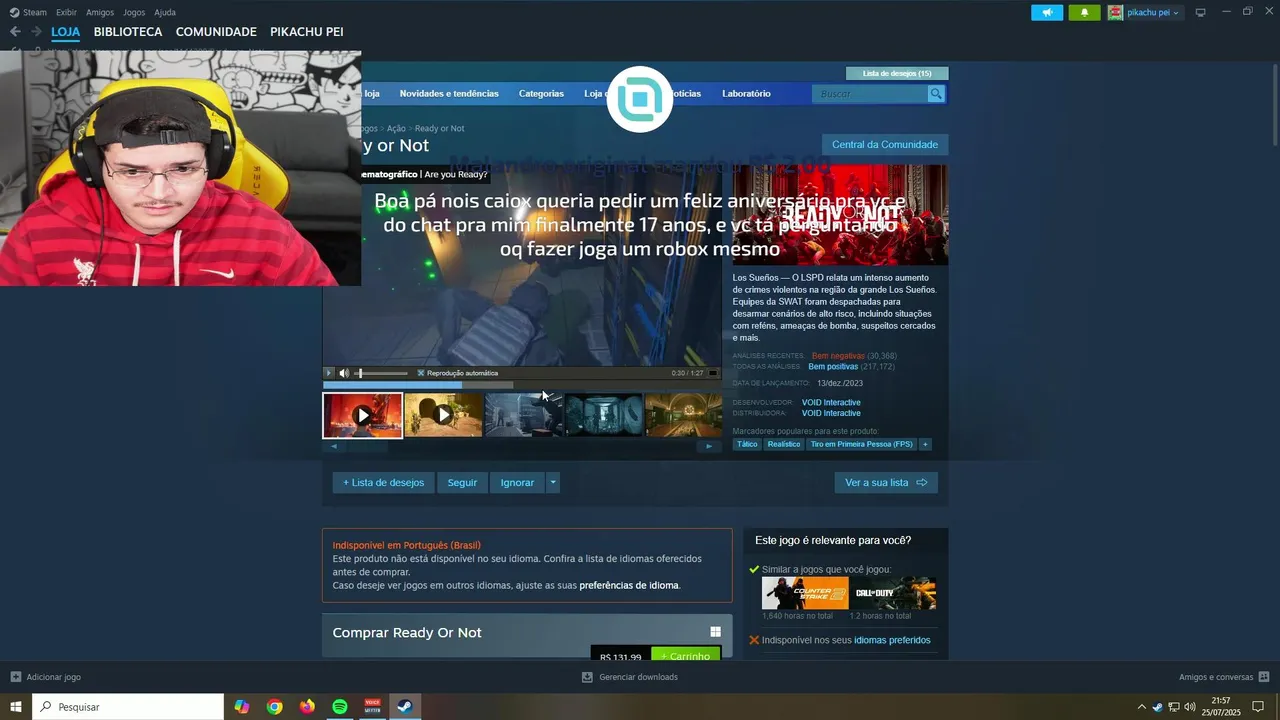Open Gerenciar downloads at the bottom
Screen dimensions: 1280x720
click(630, 677)
